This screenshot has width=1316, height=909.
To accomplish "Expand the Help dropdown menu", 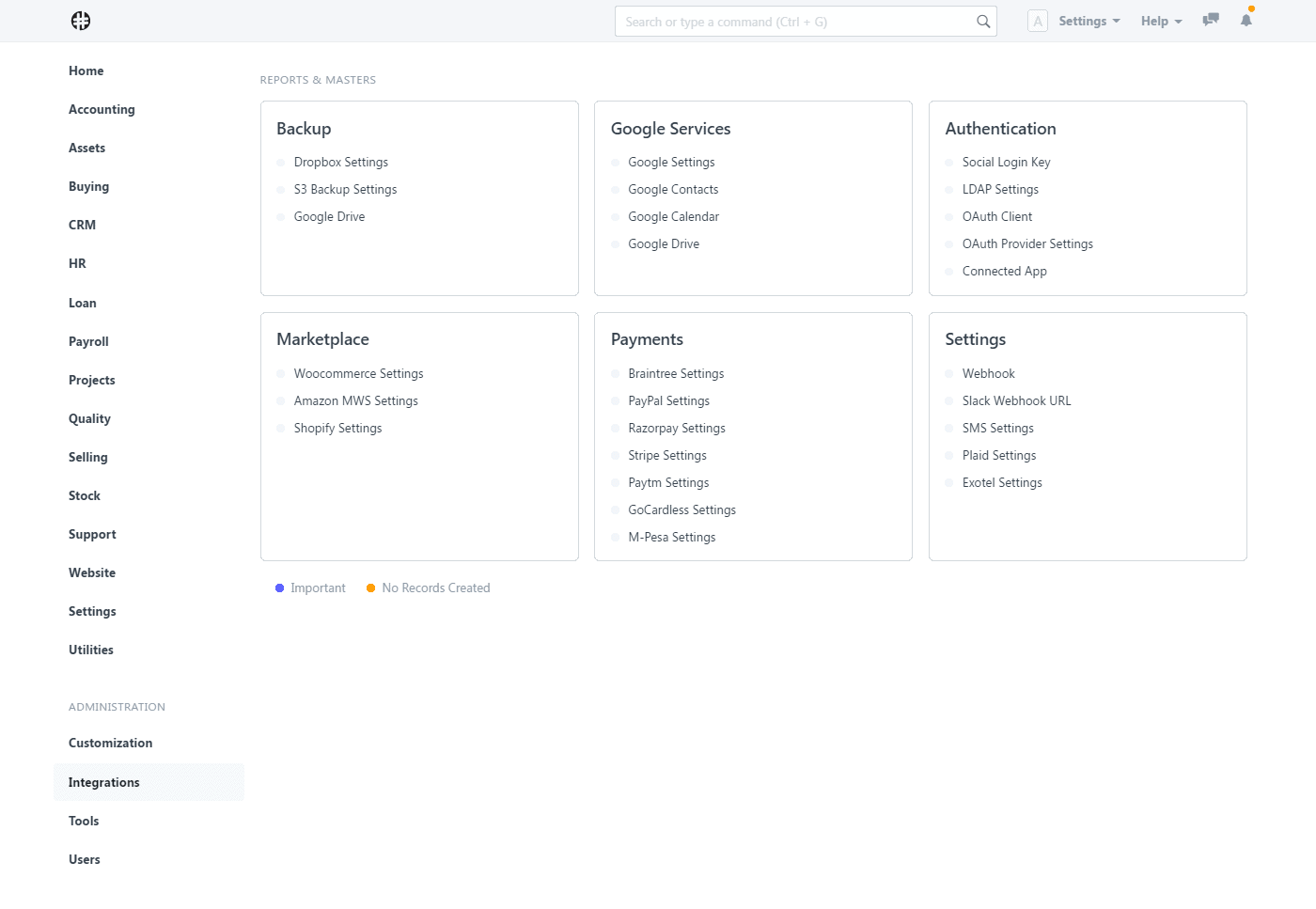I will (x=1161, y=21).
